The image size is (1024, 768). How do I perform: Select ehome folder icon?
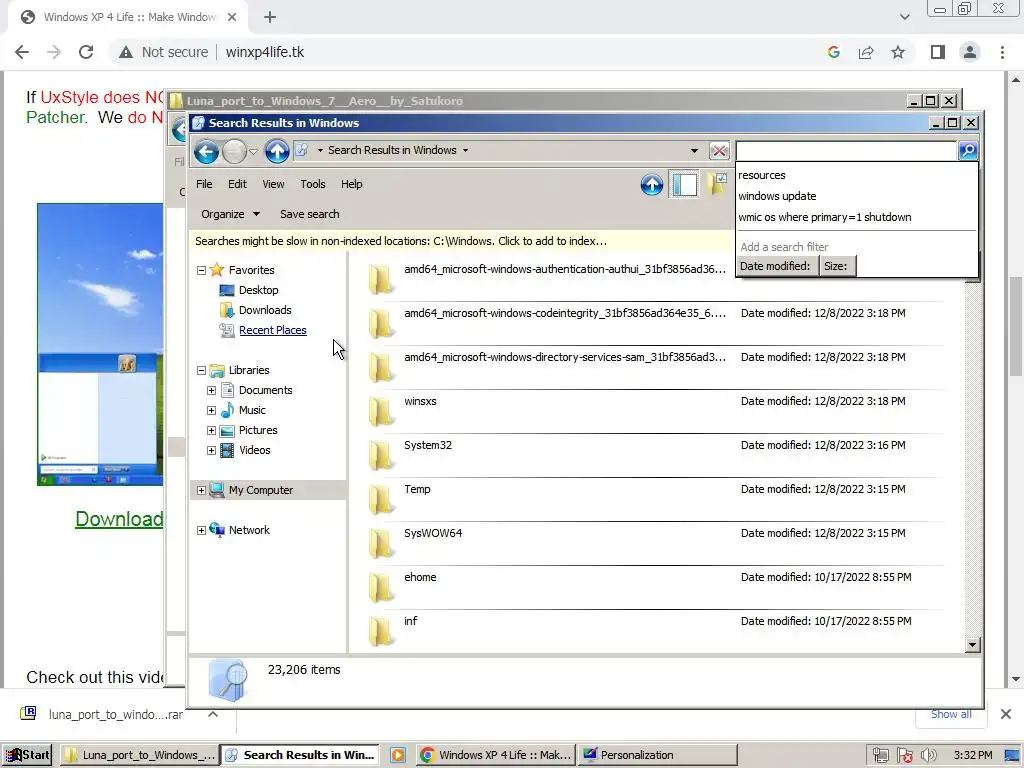point(381,587)
